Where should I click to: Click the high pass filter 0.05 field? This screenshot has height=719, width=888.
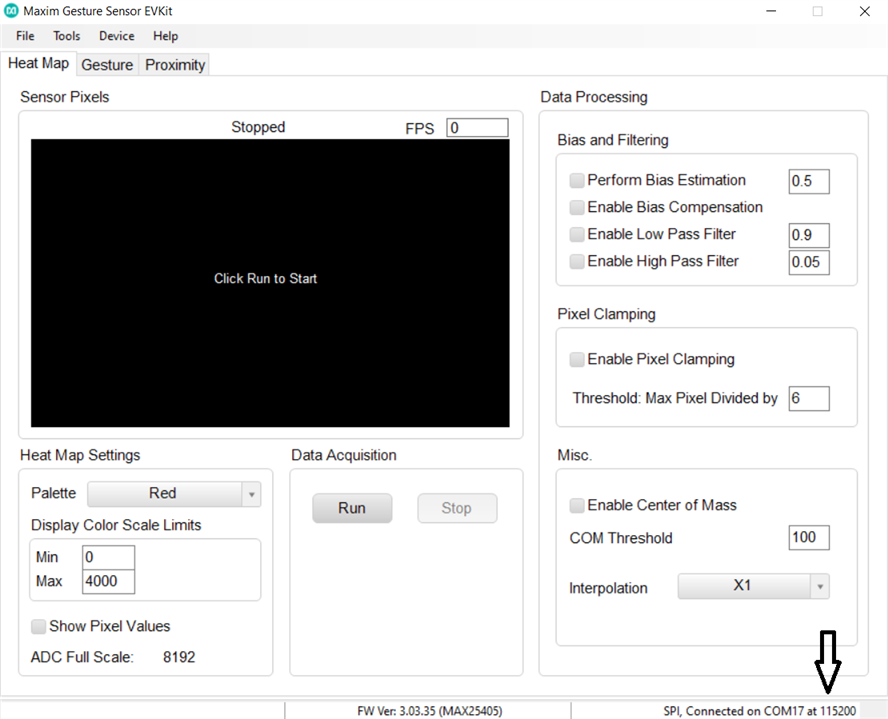tap(809, 262)
